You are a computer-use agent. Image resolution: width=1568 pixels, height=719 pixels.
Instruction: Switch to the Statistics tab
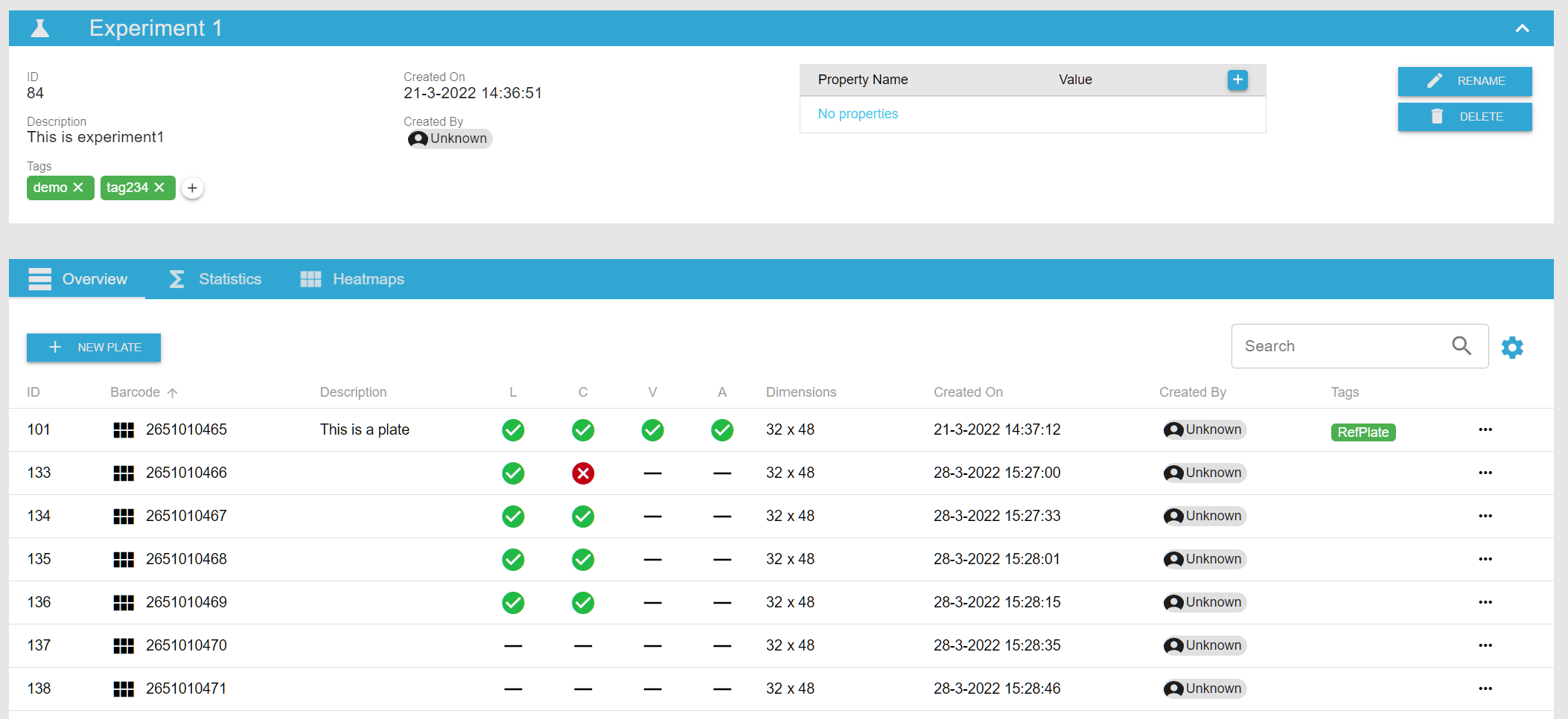click(216, 279)
